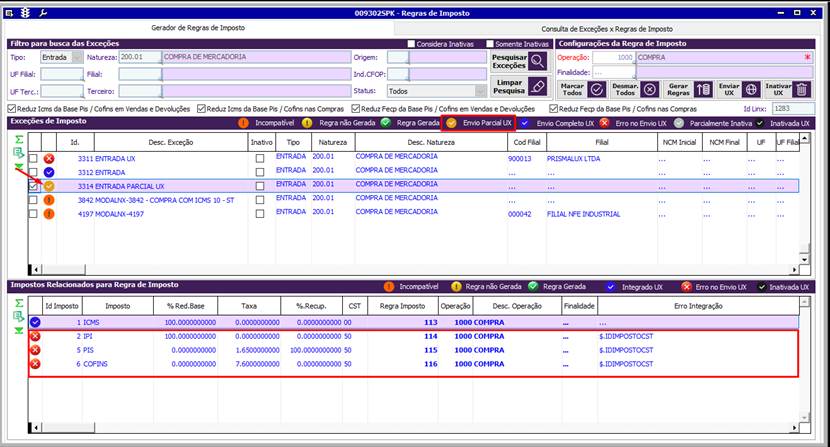Click the filter icon beside Impostos grid

(19, 330)
